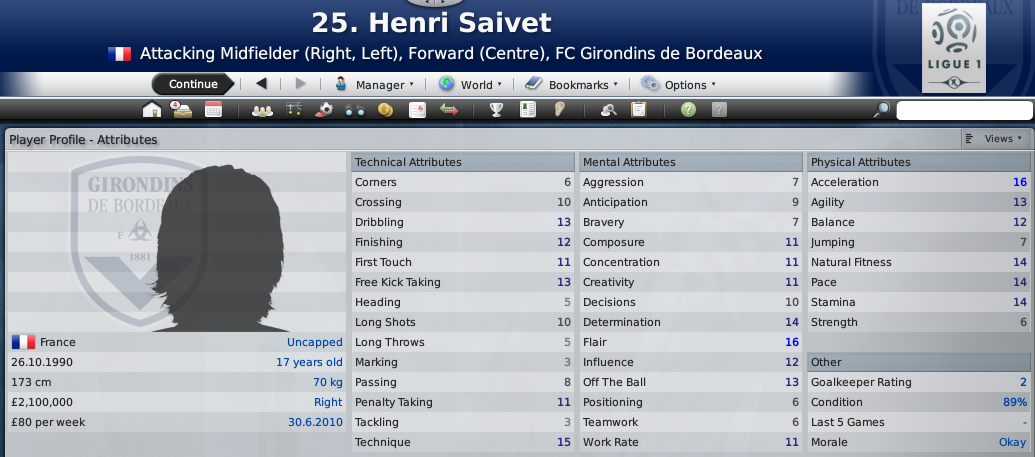Open the Views dropdown
1035x457 pixels.
click(x=995, y=139)
